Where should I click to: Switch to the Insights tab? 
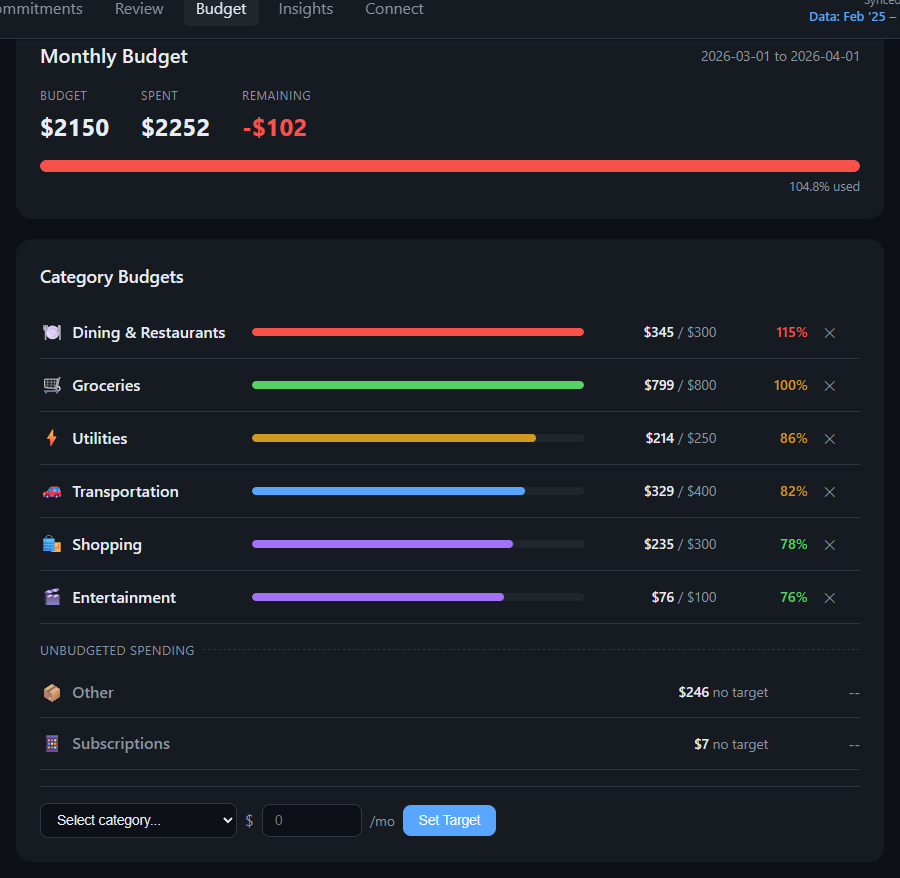coord(305,9)
